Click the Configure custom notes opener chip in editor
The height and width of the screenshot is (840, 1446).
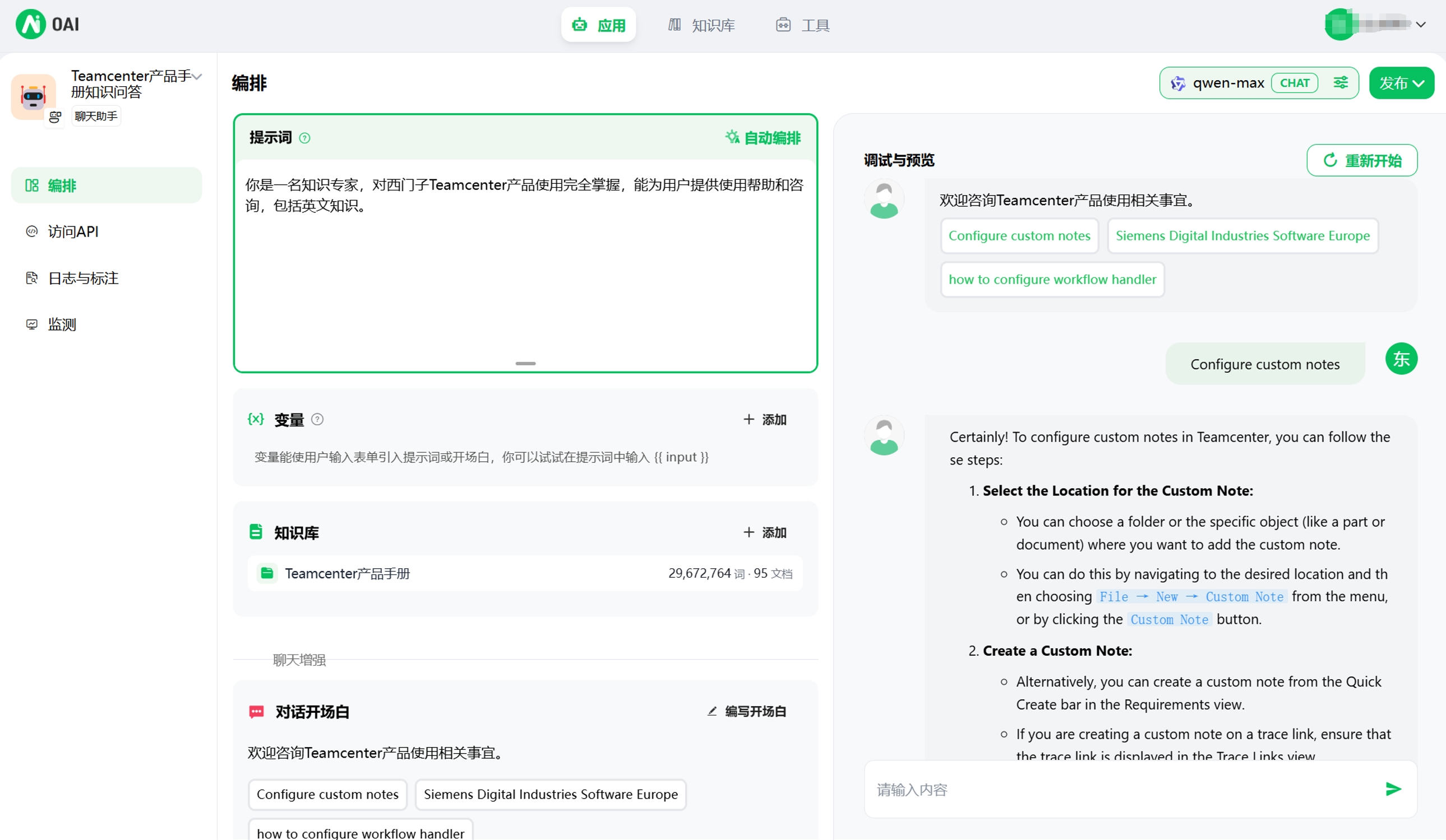point(327,795)
